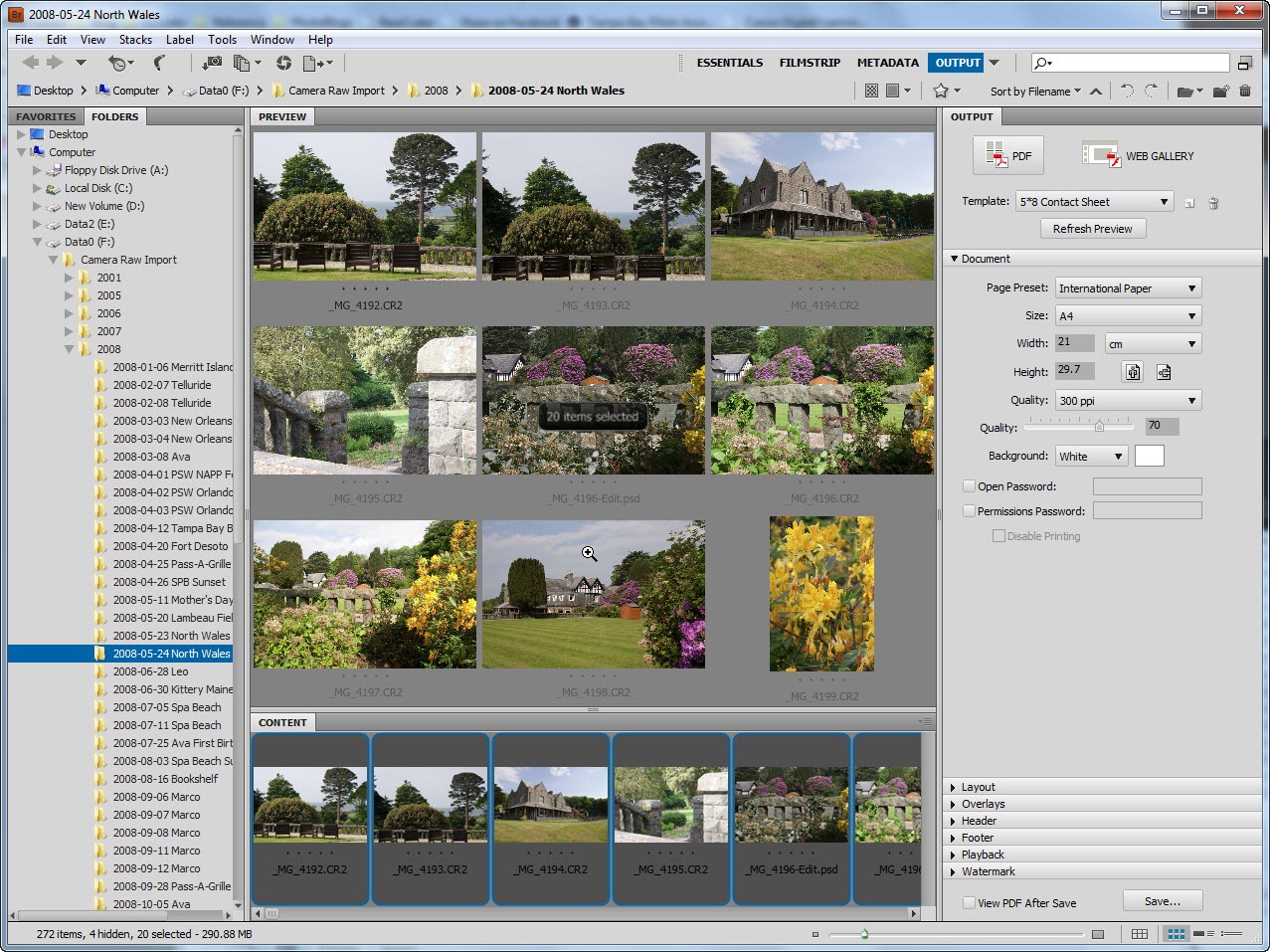
Task: Delete item trash icon in toolbar
Action: pyautogui.click(x=1245, y=91)
